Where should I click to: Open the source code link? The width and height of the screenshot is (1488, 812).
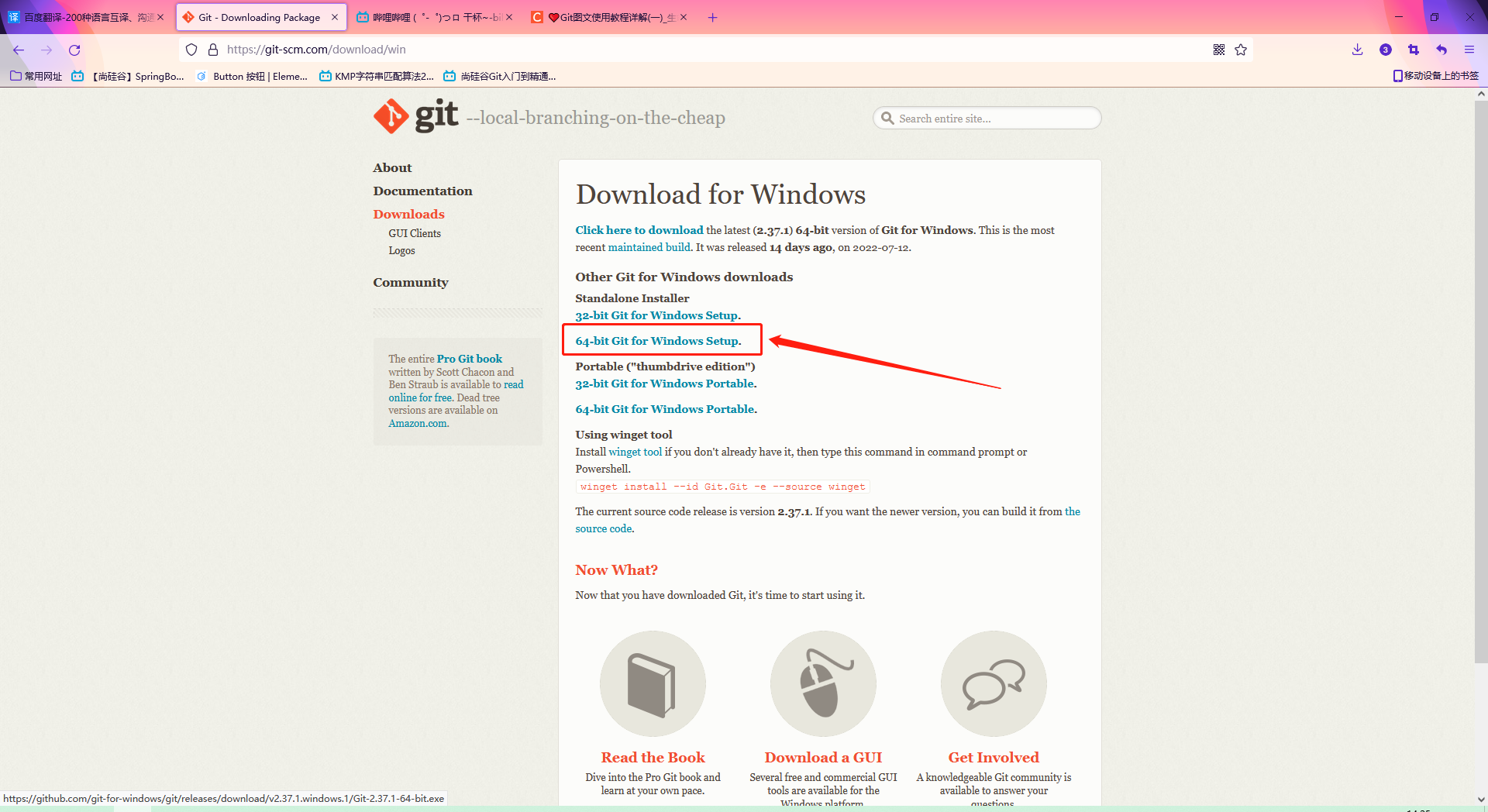[603, 528]
